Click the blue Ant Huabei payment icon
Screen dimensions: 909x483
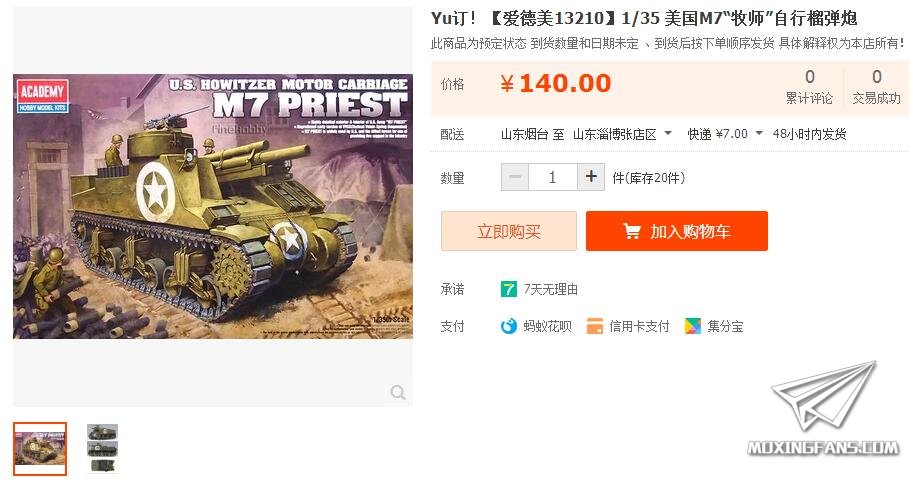click(508, 326)
